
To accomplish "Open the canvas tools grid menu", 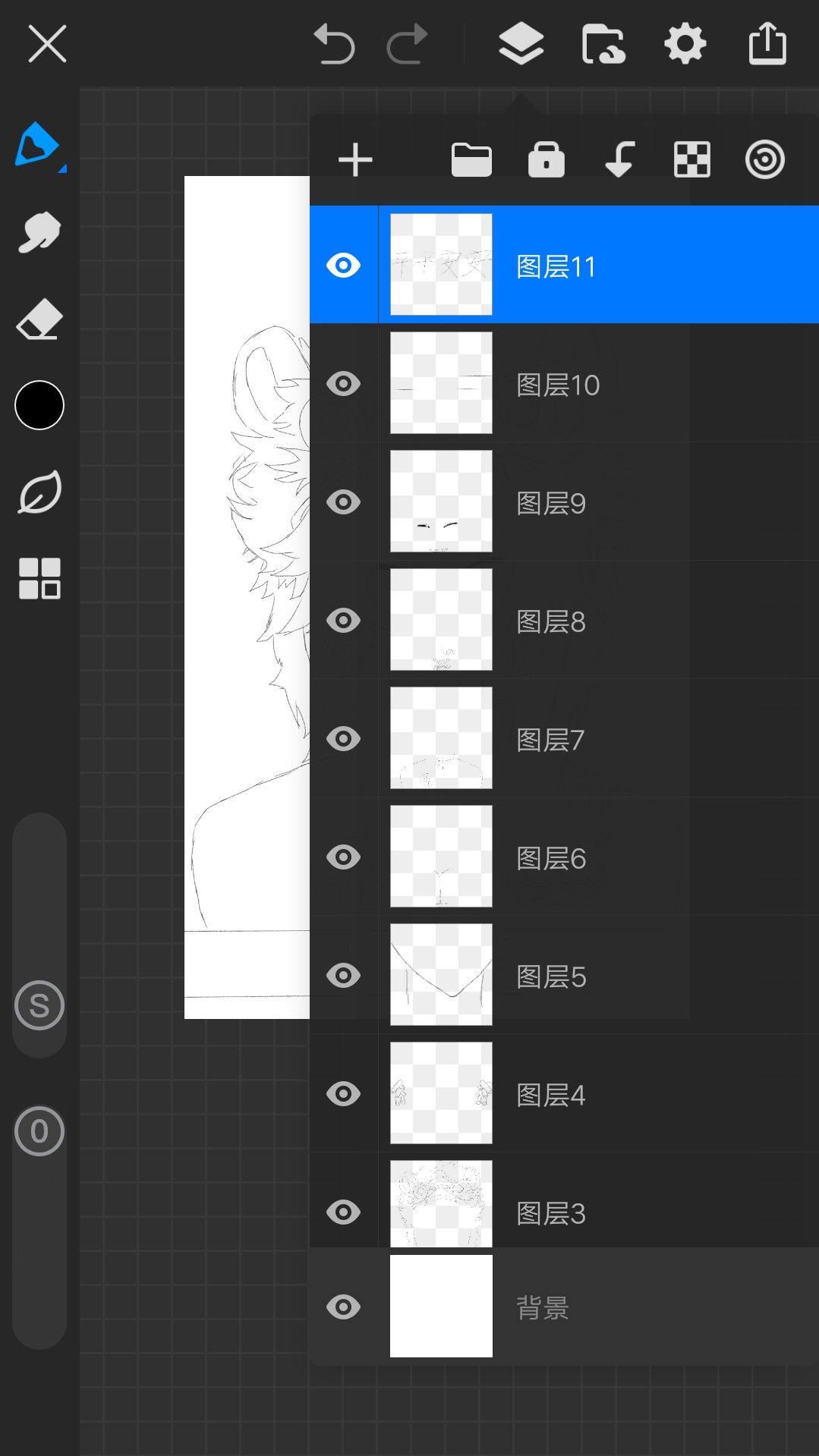I will pyautogui.click(x=39, y=578).
